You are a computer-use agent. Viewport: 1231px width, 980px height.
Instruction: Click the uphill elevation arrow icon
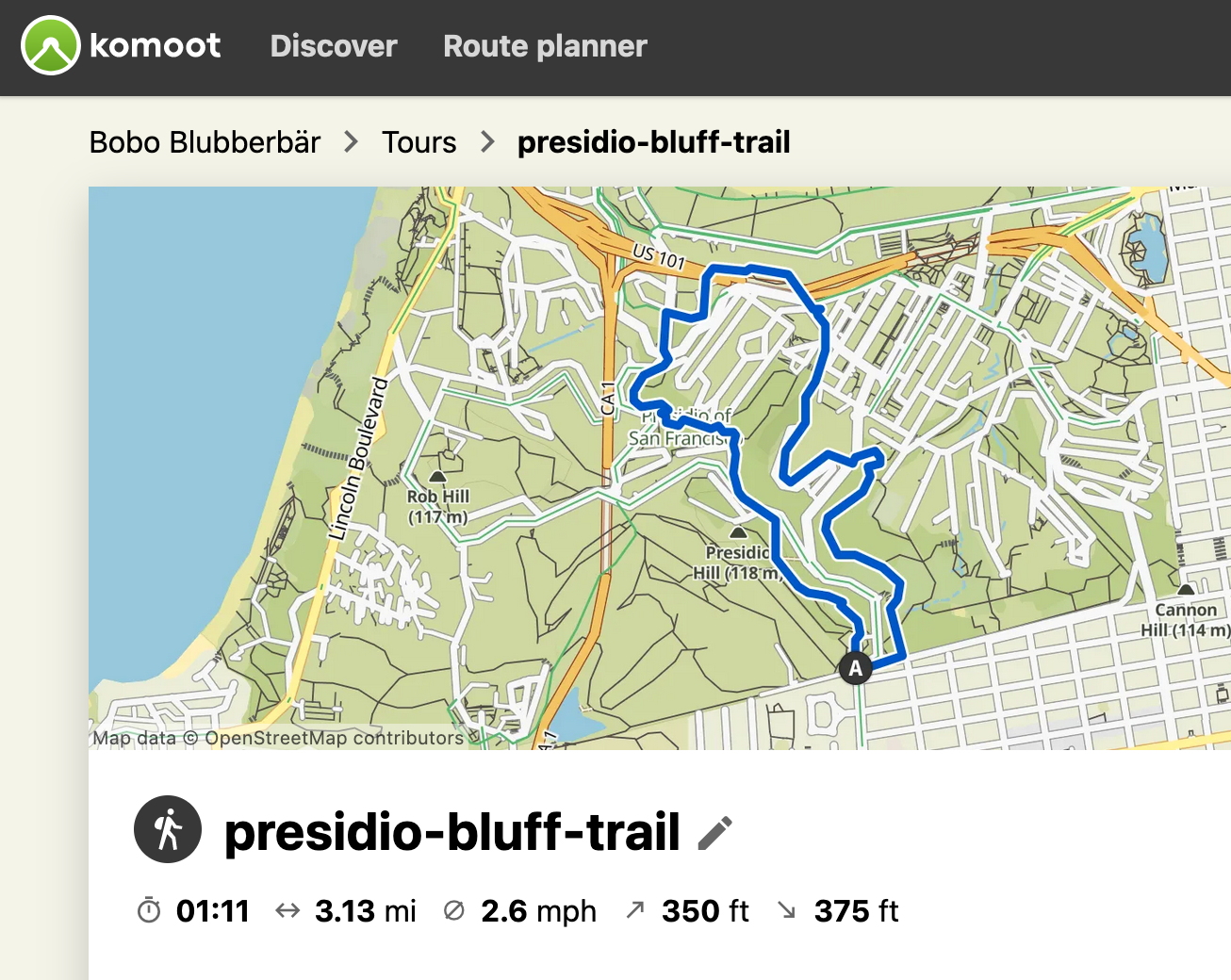coord(635,909)
